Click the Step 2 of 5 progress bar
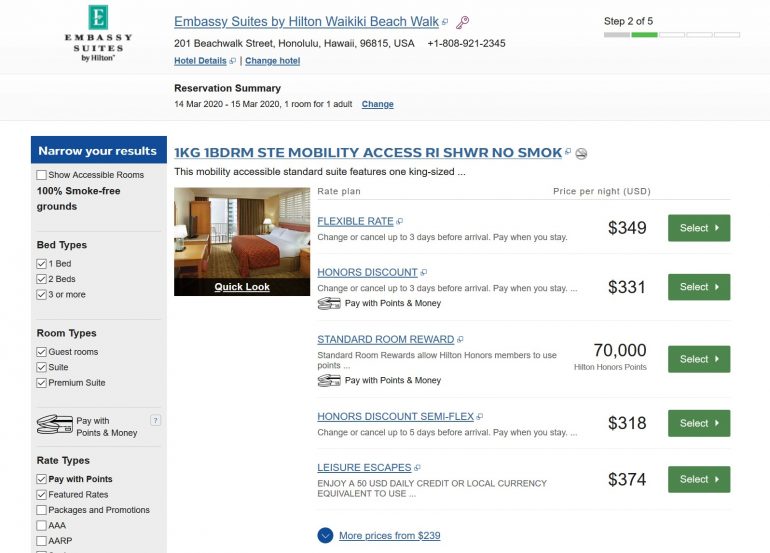Viewport: 770px width, 553px height. (671, 35)
